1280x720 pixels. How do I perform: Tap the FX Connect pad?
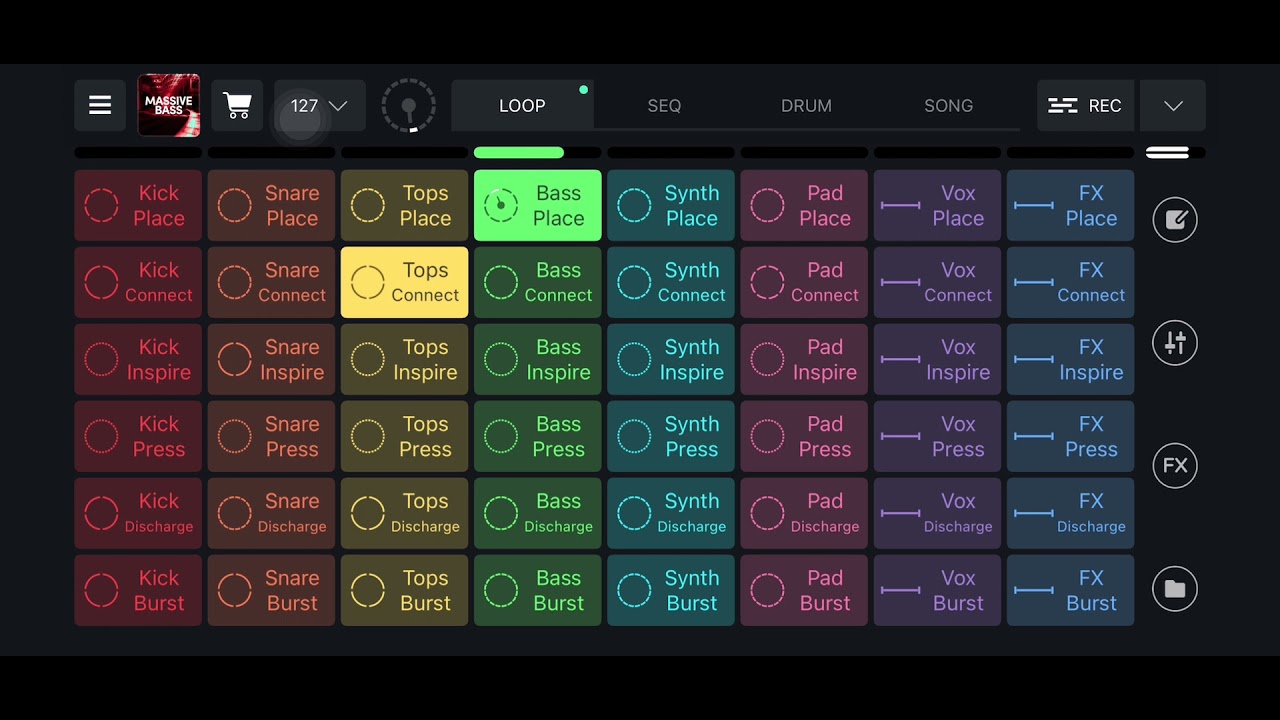coord(1070,282)
